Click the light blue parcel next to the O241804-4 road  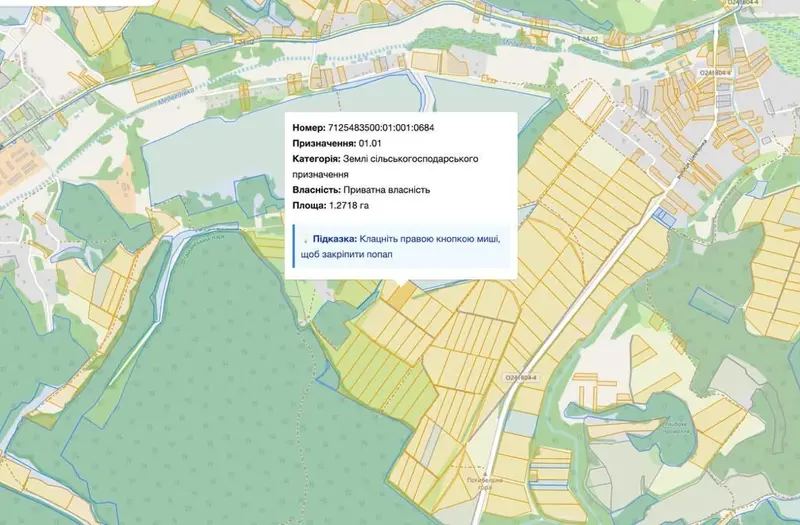[x=519, y=422]
